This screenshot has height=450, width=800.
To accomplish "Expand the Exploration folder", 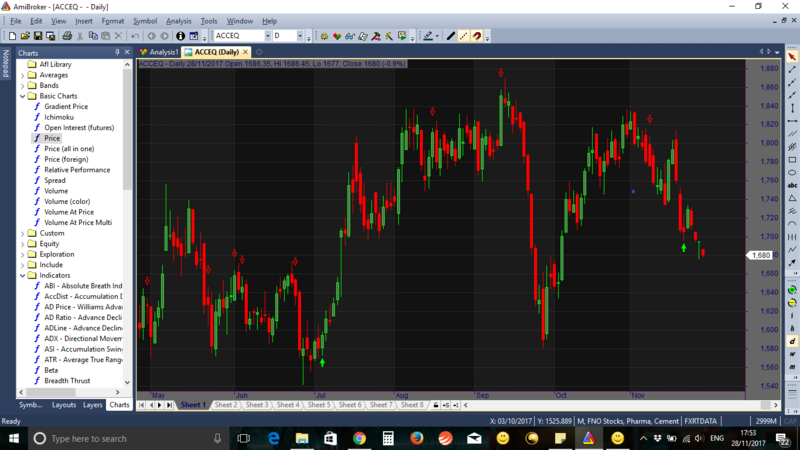I will pyautogui.click(x=22, y=255).
